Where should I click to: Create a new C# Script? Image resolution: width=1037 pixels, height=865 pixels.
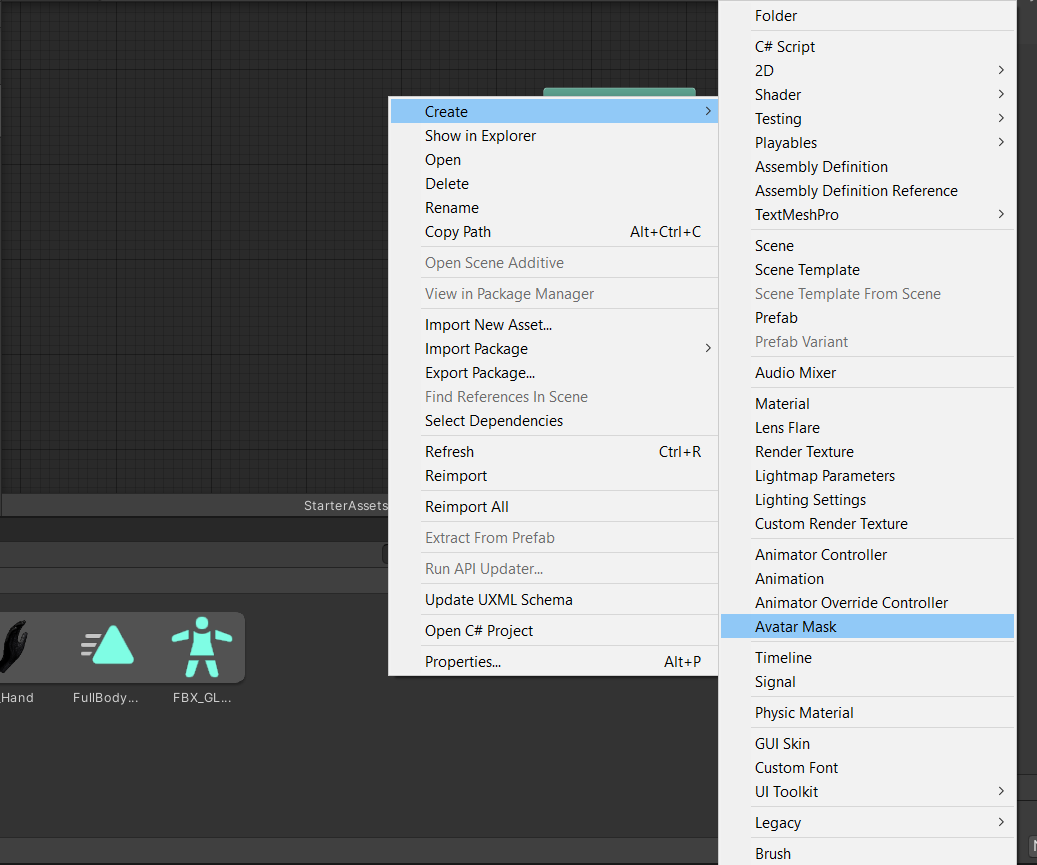[x=867, y=46]
